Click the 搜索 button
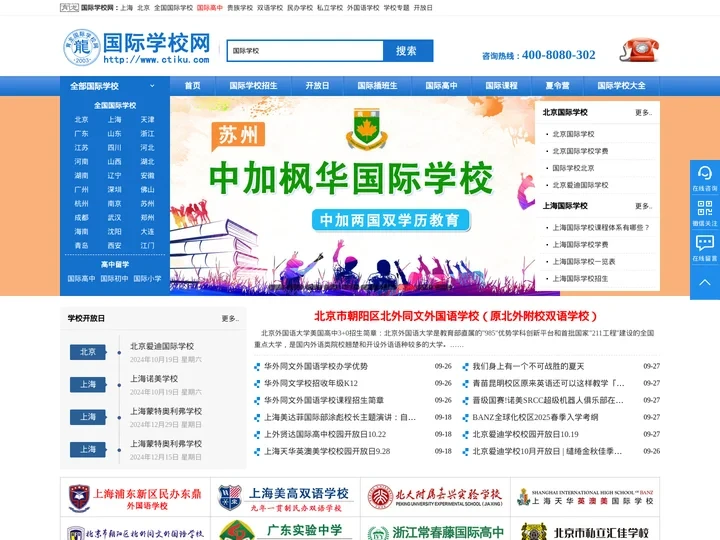Image resolution: width=720 pixels, height=540 pixels. 407,51
